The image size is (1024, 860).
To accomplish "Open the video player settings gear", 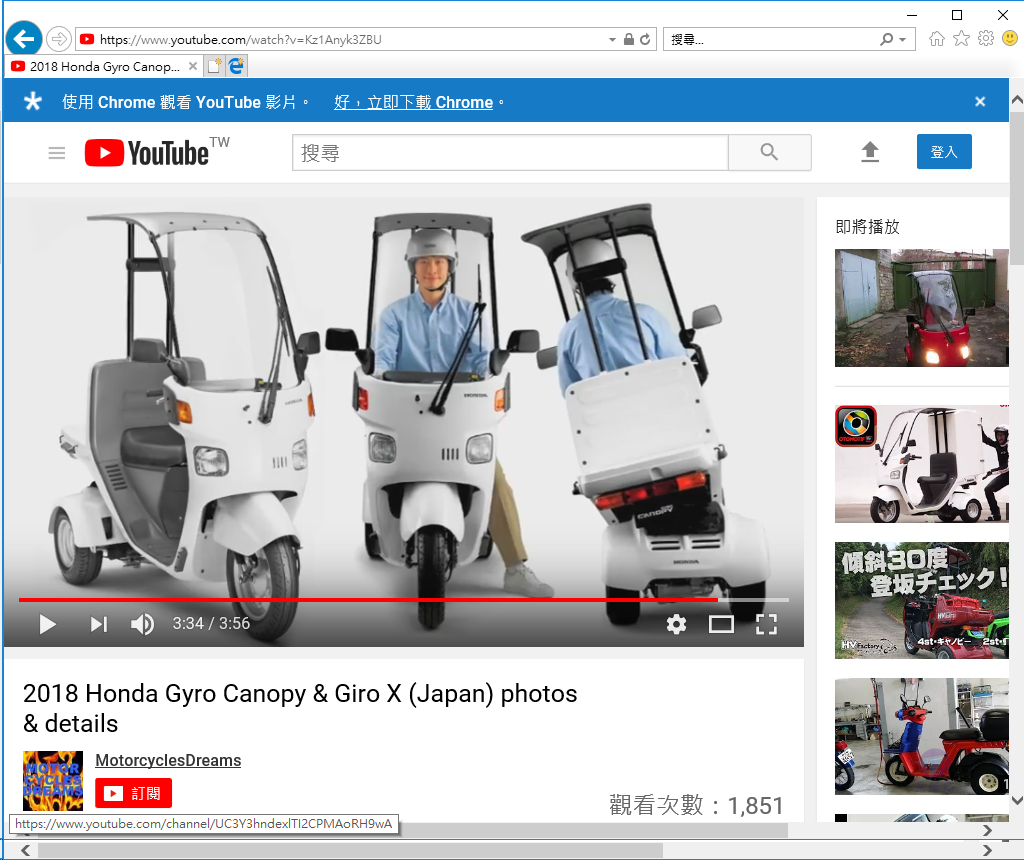I will click(676, 624).
